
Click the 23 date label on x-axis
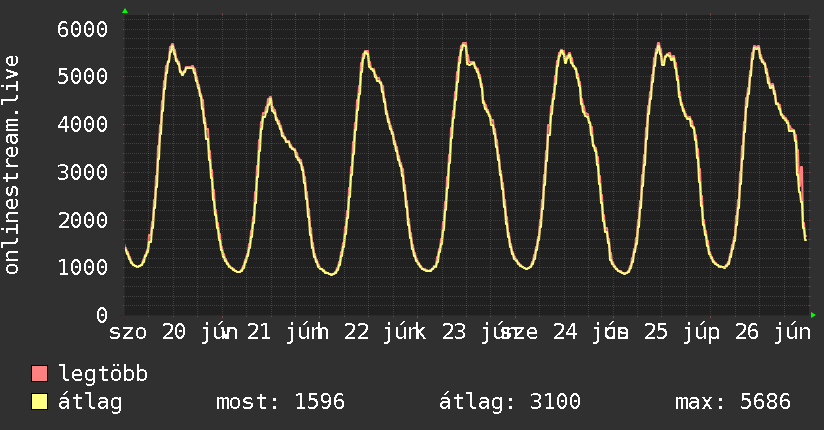pyautogui.click(x=454, y=332)
